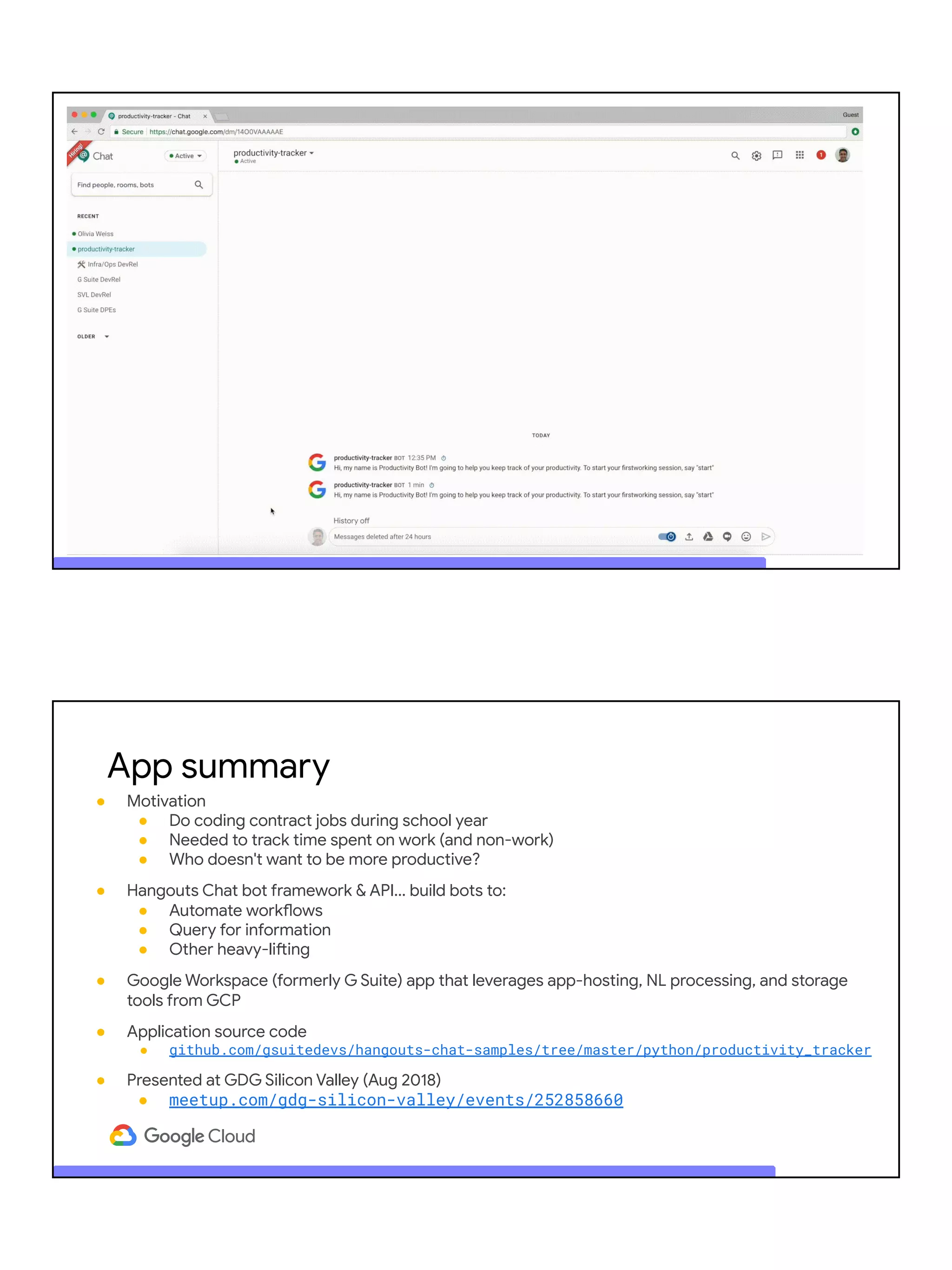Click the history timer icon beside 1 min

click(x=431, y=485)
